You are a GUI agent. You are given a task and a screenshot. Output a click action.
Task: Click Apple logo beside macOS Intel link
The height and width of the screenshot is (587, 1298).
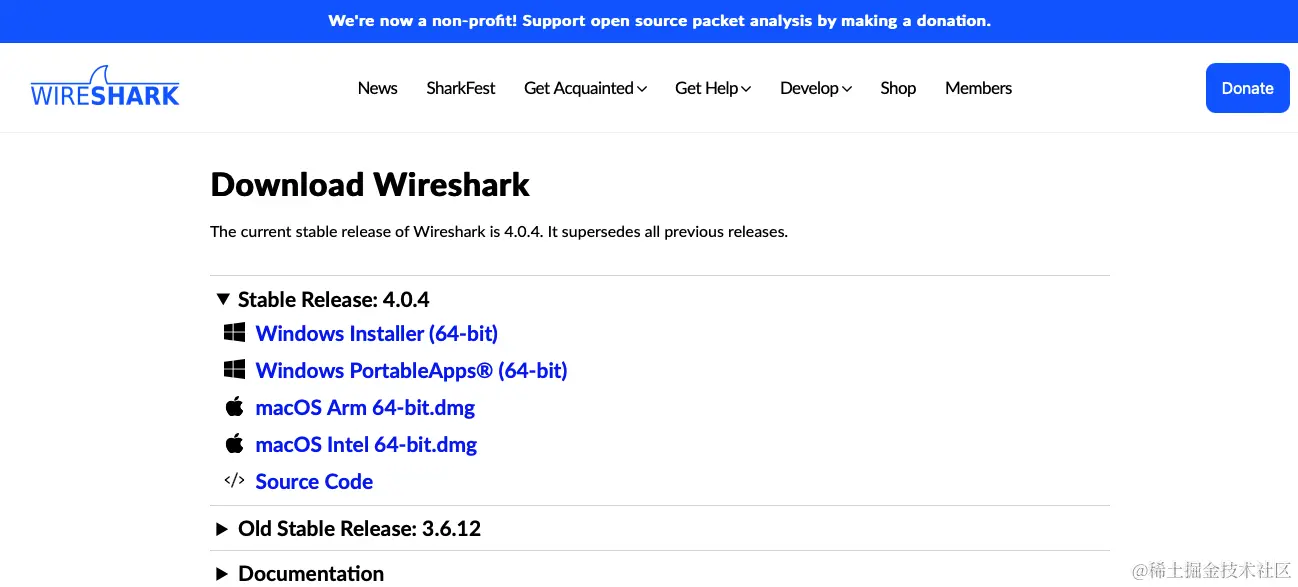234,443
